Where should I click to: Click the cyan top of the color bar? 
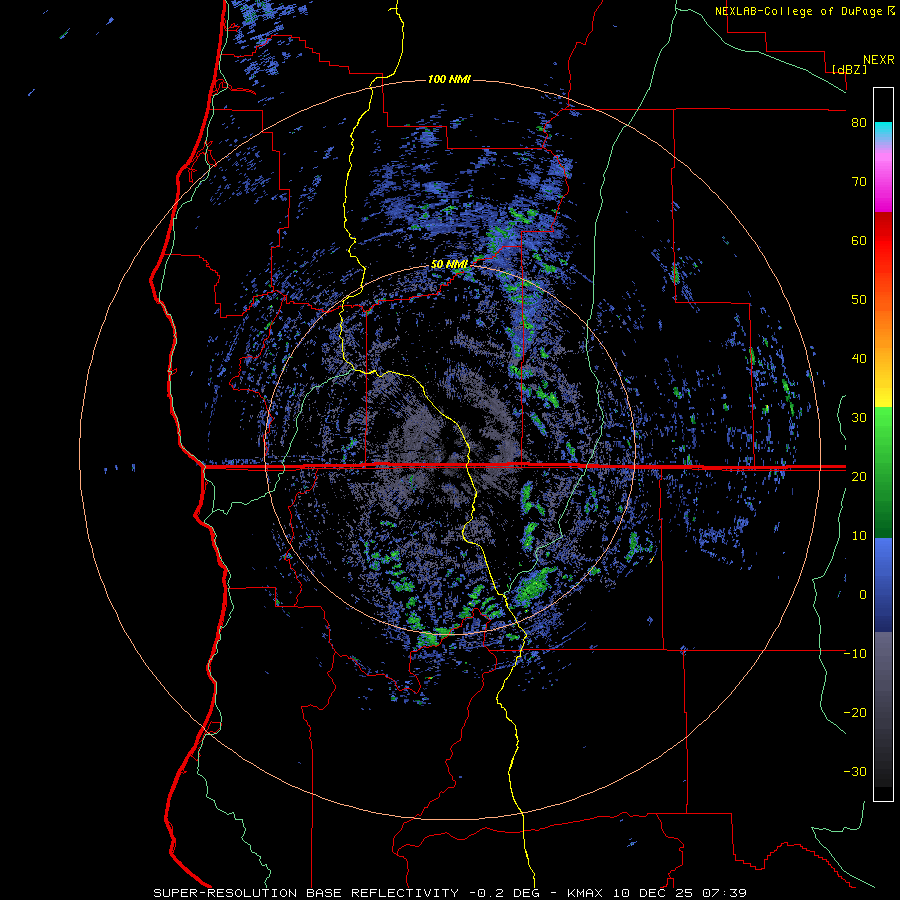coord(883,129)
